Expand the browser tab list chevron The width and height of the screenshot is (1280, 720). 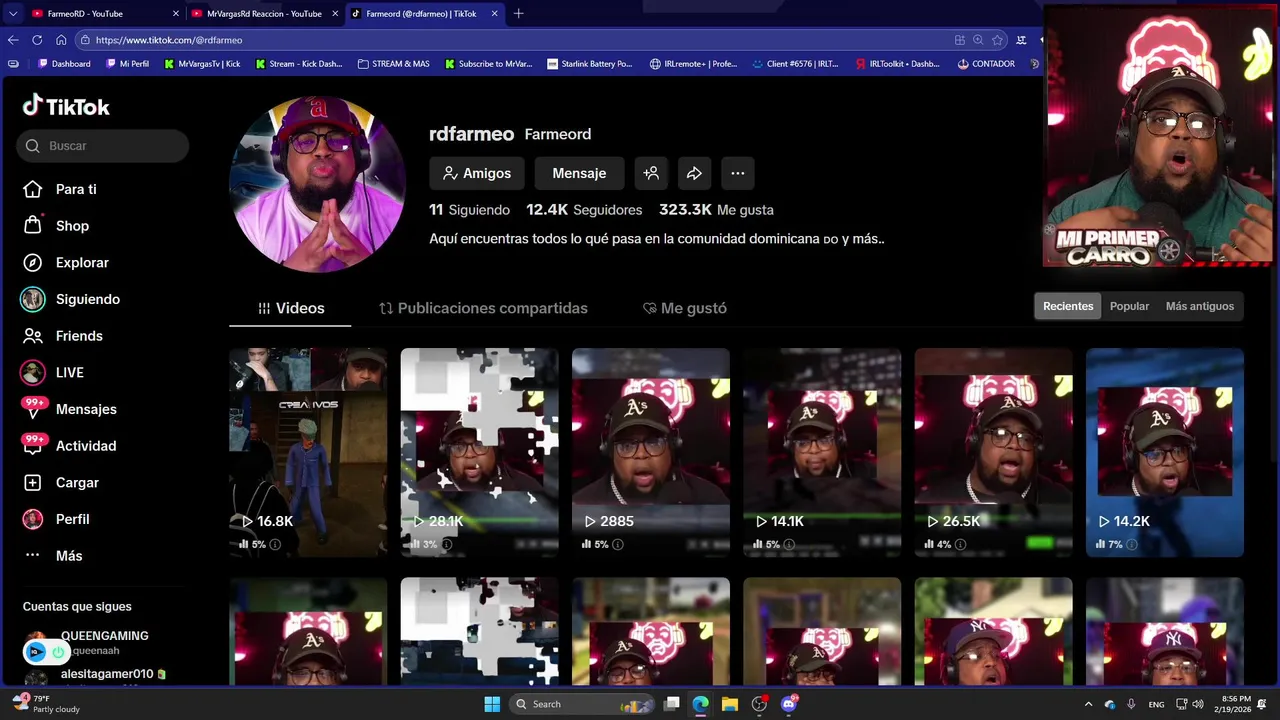(12, 14)
